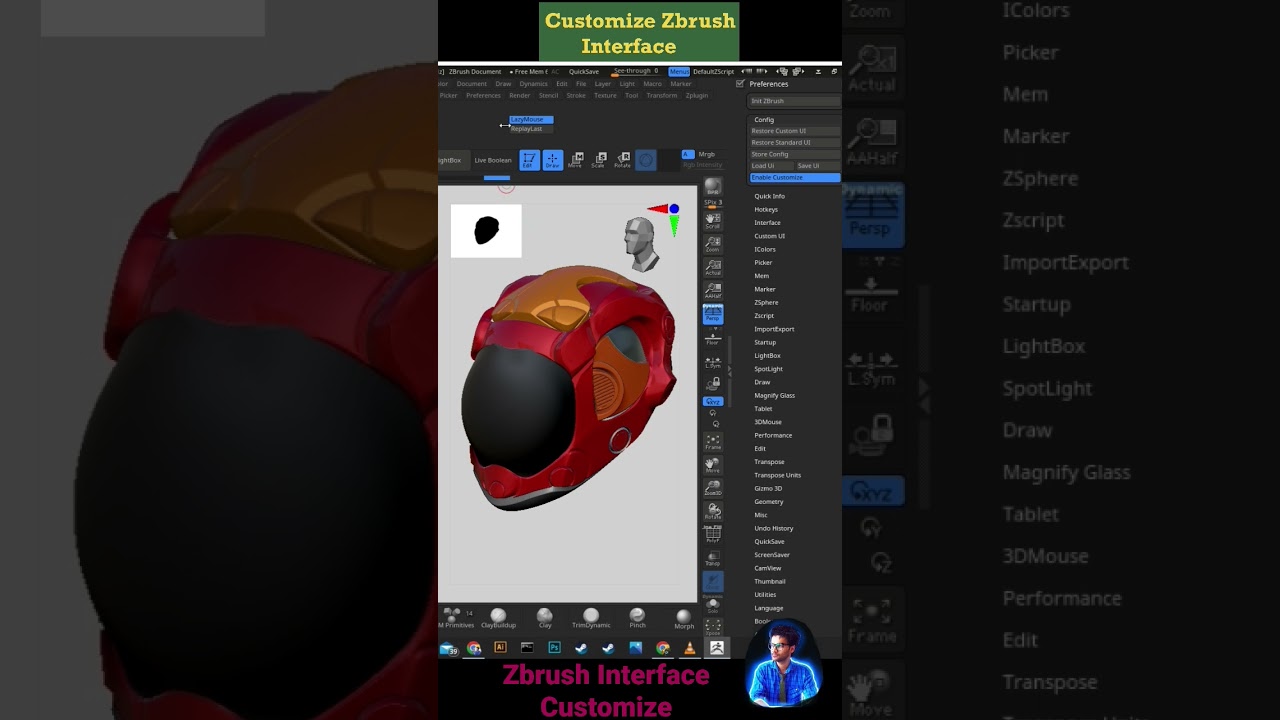Select the Scroll canvas tool
1280x720 pixels.
point(713,220)
